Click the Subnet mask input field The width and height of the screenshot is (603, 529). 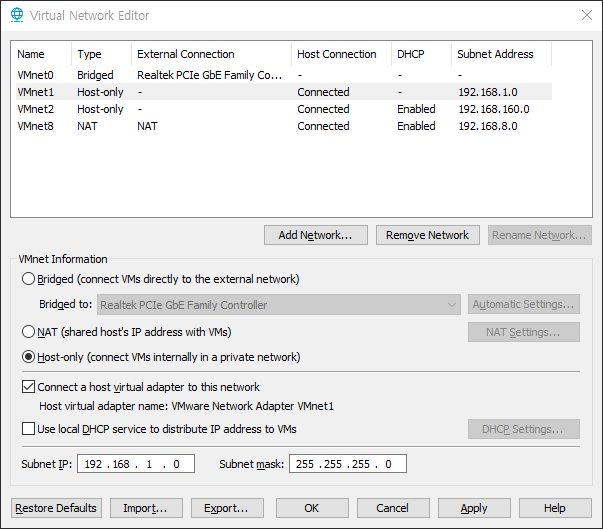[x=348, y=464]
